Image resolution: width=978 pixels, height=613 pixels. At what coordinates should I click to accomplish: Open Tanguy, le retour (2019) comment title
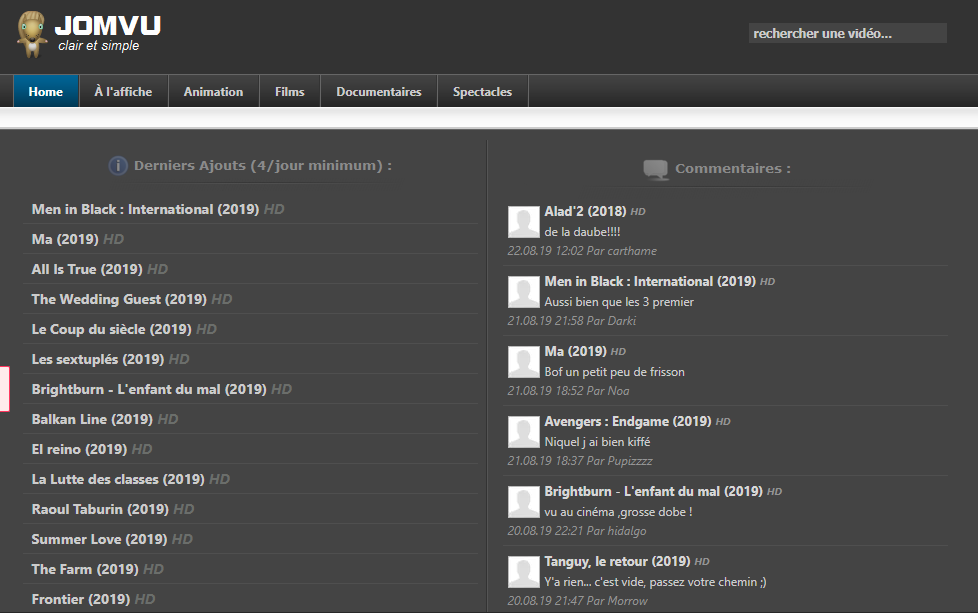point(617,561)
